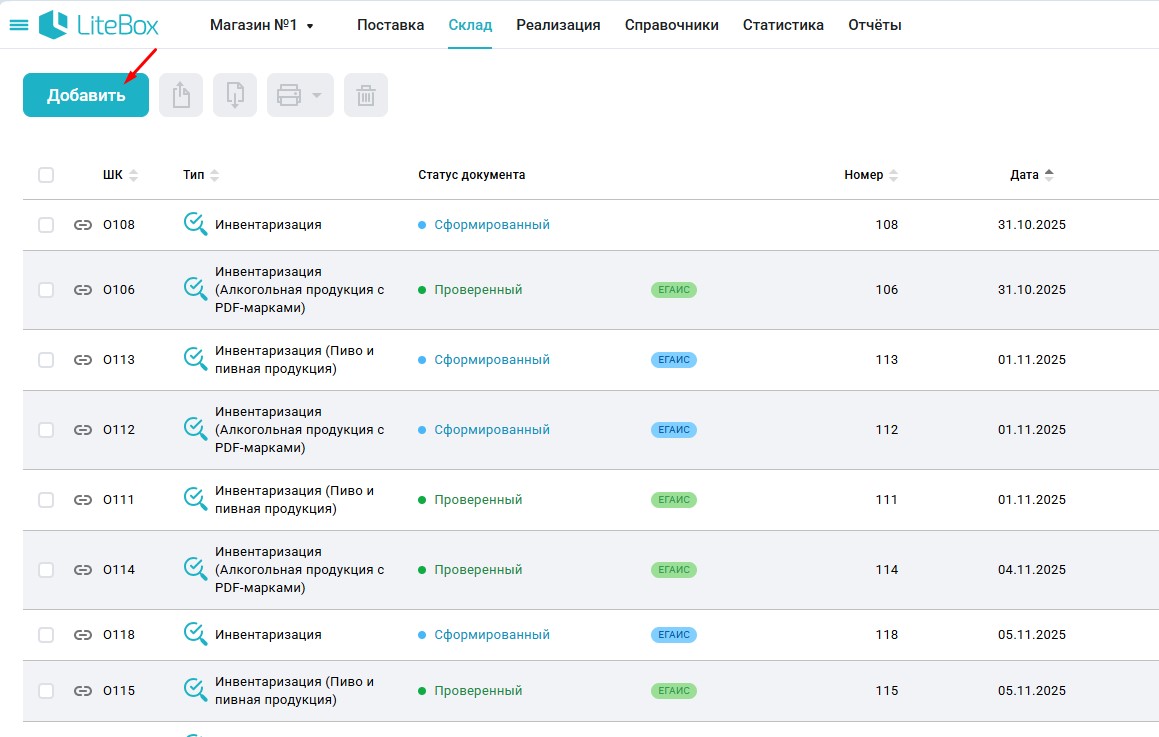Viewport: 1159px width, 737px height.
Task: Switch to the Поставка tab
Action: [390, 25]
